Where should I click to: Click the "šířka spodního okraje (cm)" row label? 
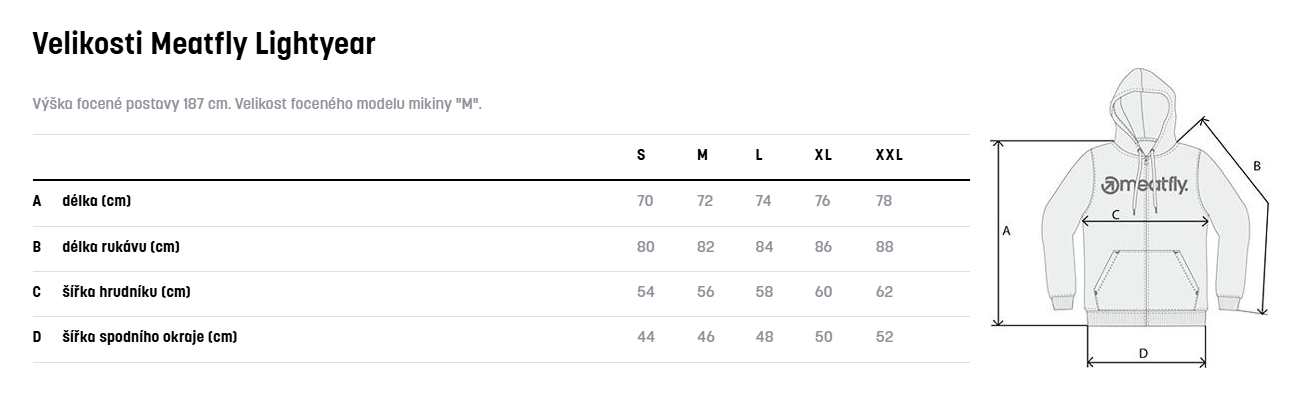coord(149,337)
